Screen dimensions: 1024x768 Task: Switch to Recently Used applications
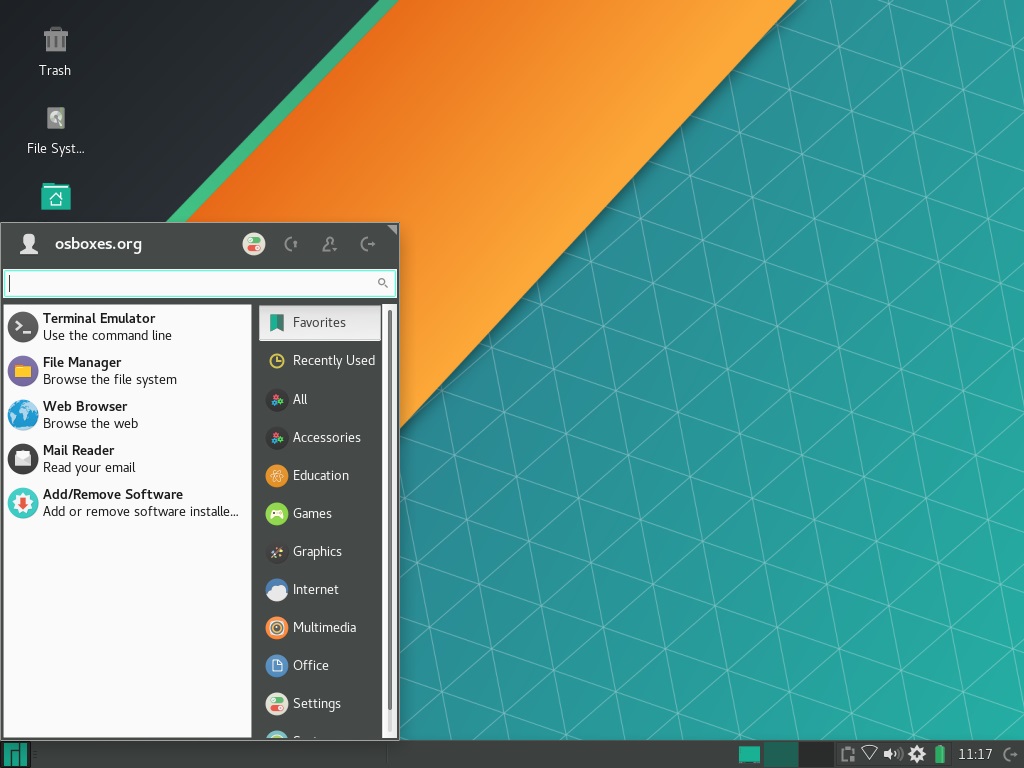(333, 361)
